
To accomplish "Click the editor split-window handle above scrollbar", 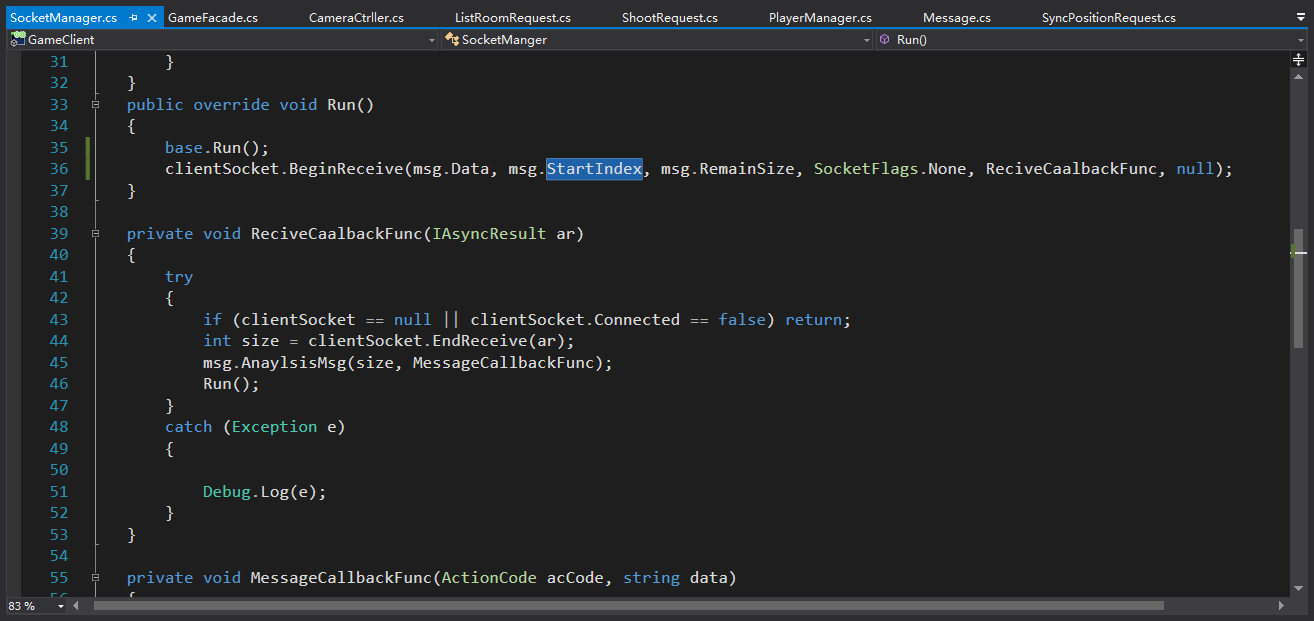I will pyautogui.click(x=1298, y=60).
